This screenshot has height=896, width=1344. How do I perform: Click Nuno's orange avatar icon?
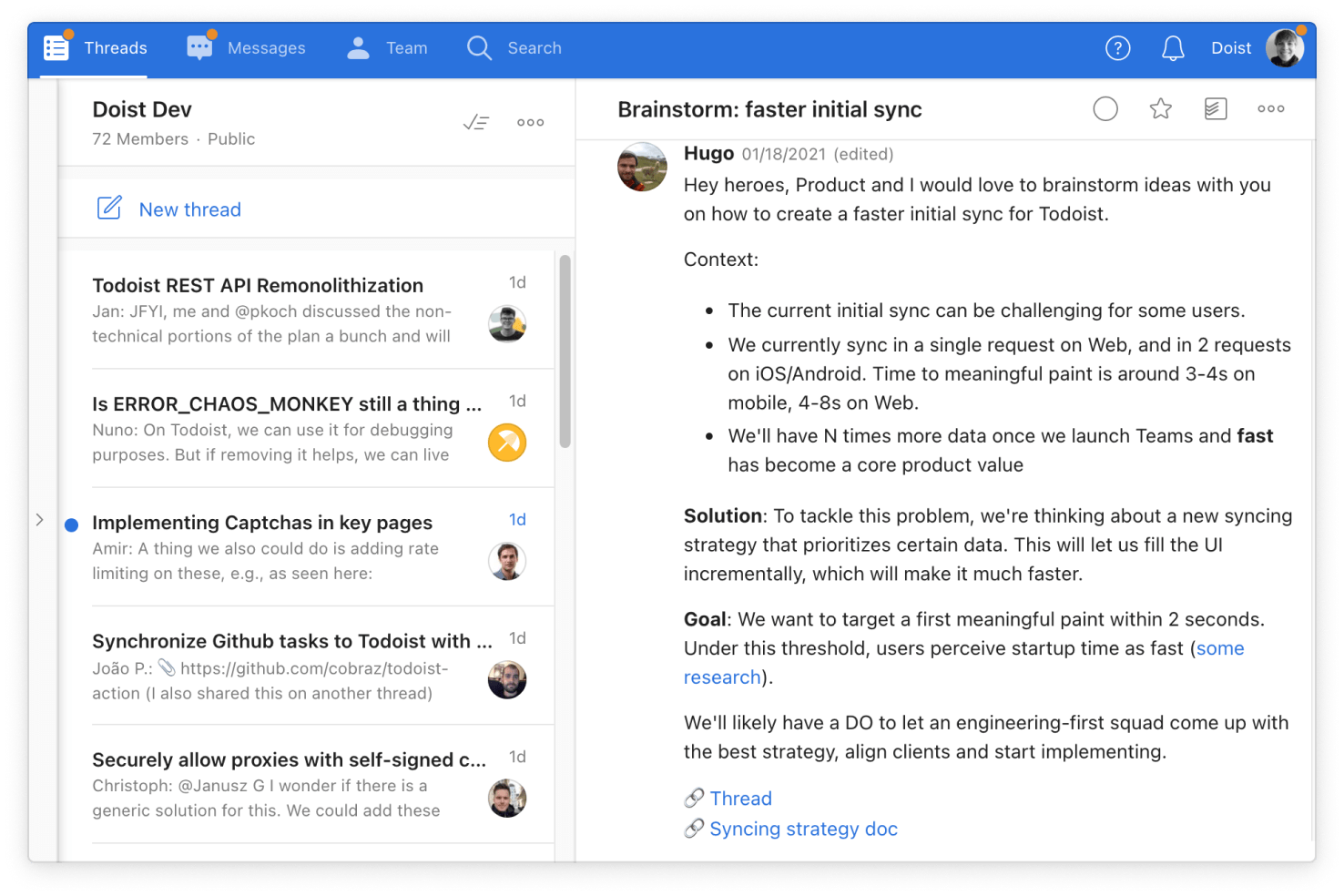507,443
